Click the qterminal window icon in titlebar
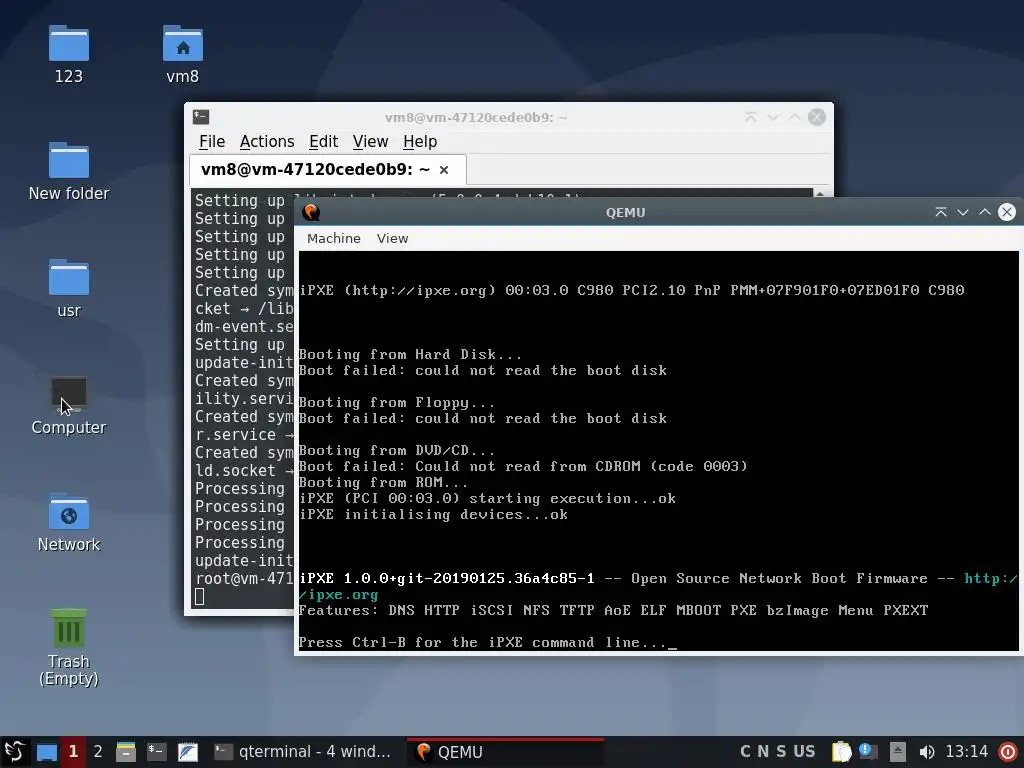Image resolution: width=1024 pixels, height=768 pixels. tap(201, 117)
